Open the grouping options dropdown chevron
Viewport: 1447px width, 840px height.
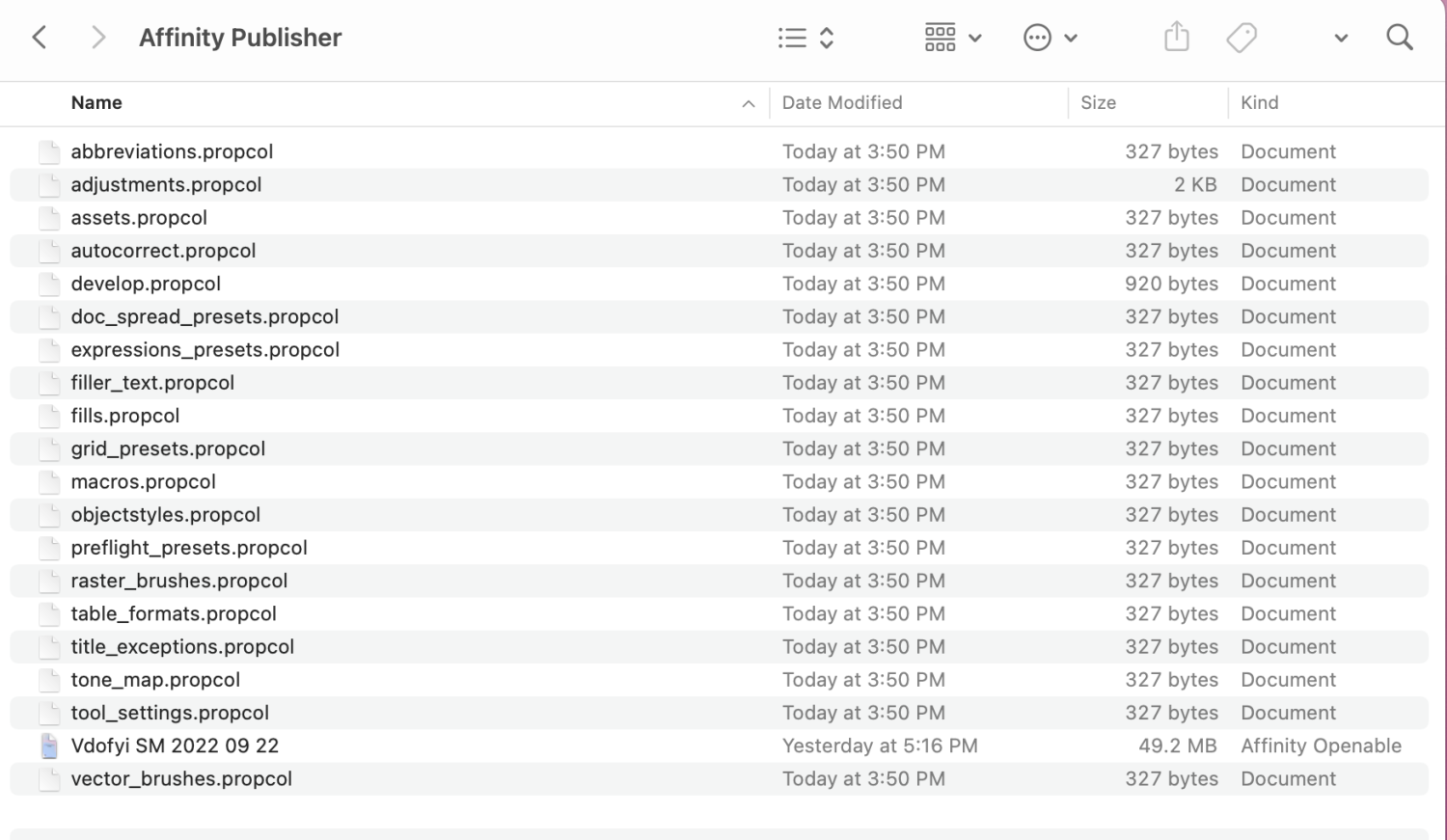[975, 39]
